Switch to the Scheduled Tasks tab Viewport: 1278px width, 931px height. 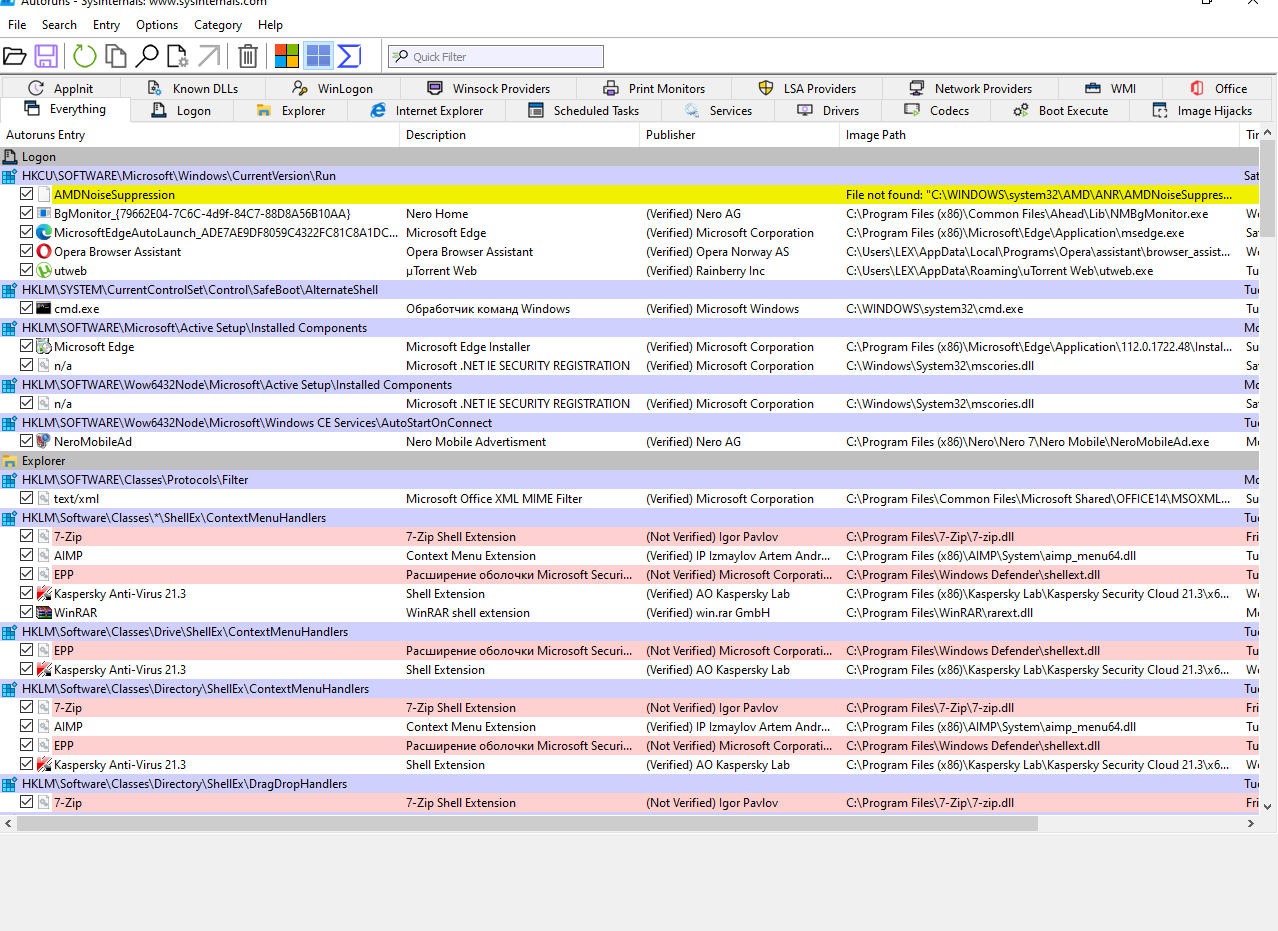pos(584,111)
